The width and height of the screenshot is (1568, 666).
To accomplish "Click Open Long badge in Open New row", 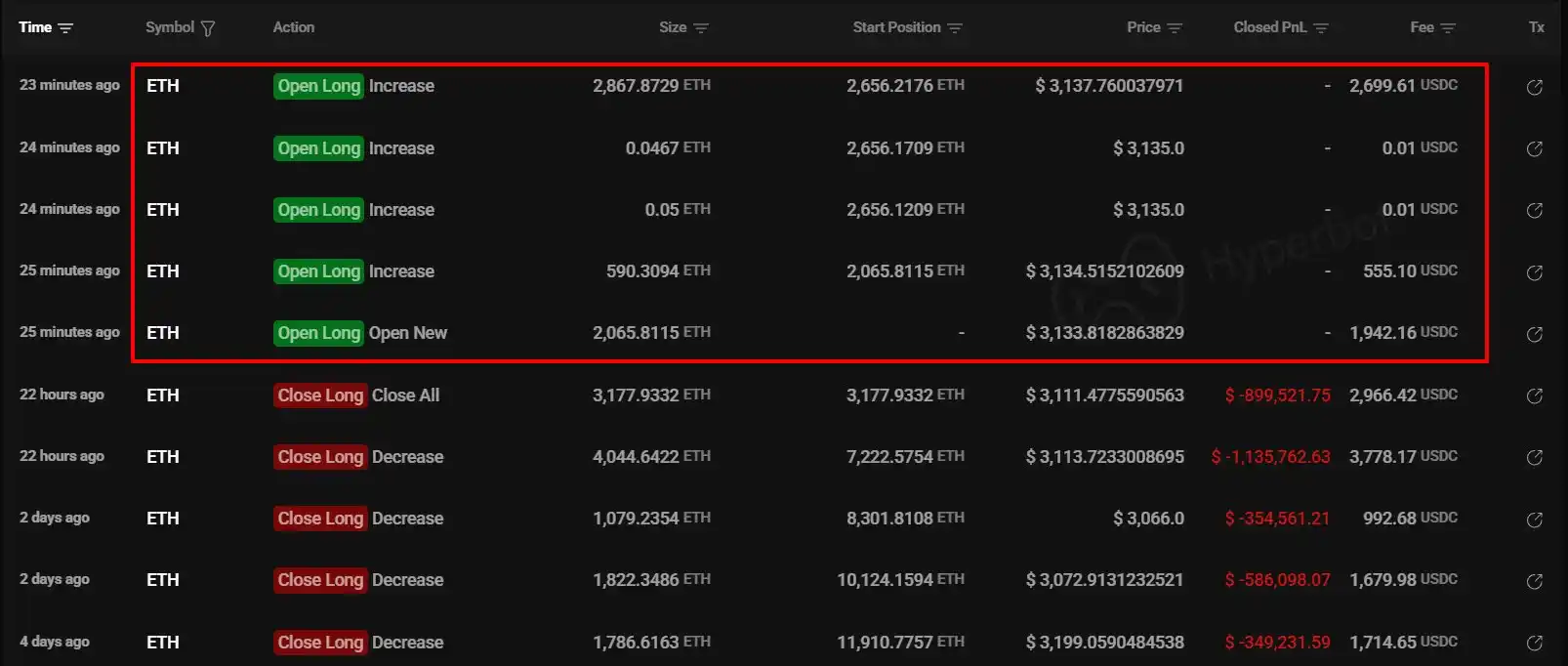I will 319,333.
